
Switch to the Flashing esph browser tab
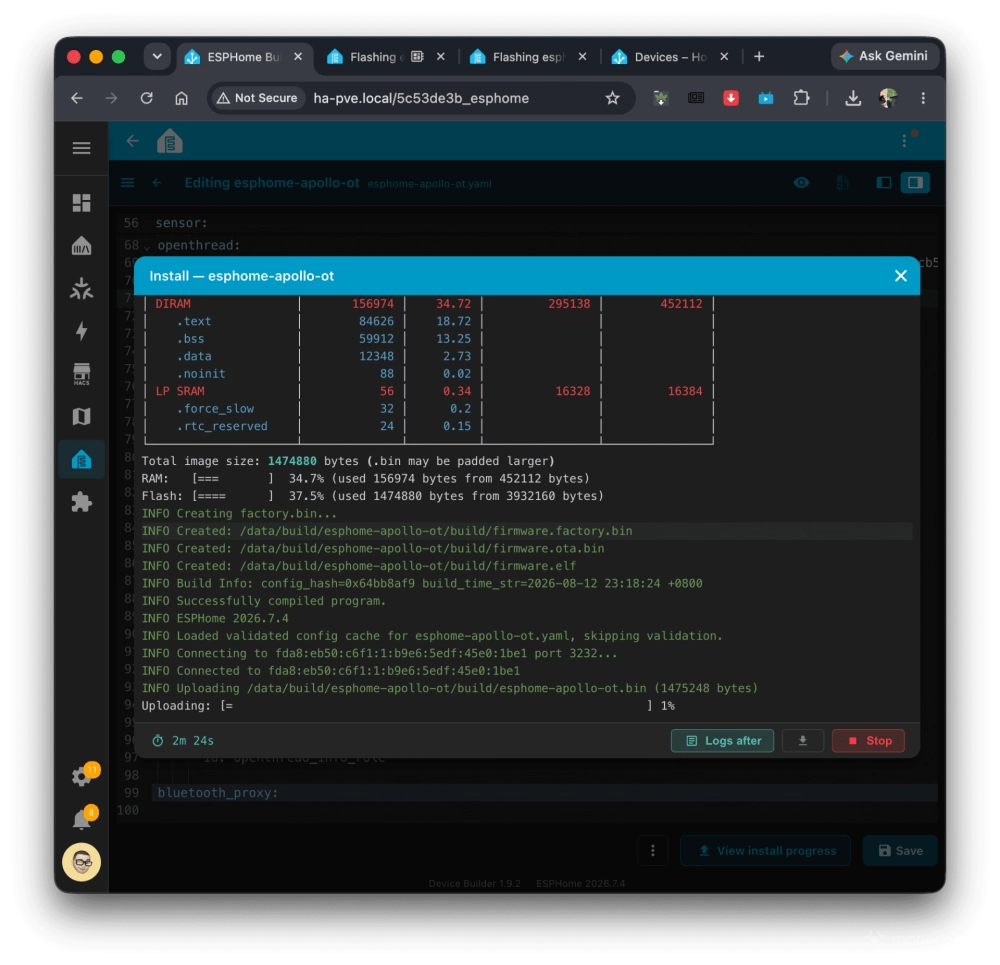tap(528, 57)
